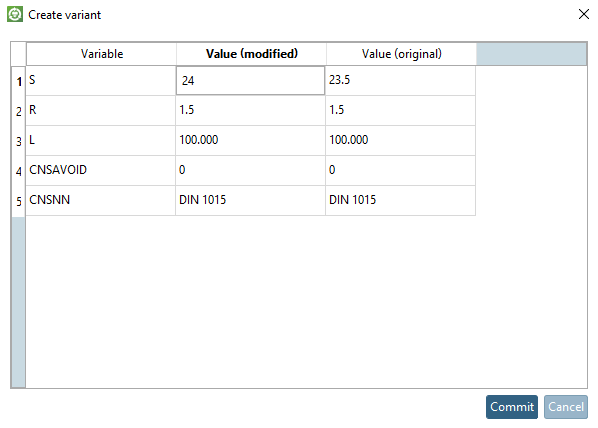
Task: Close the Create variant dialog
Action: coord(584,14)
